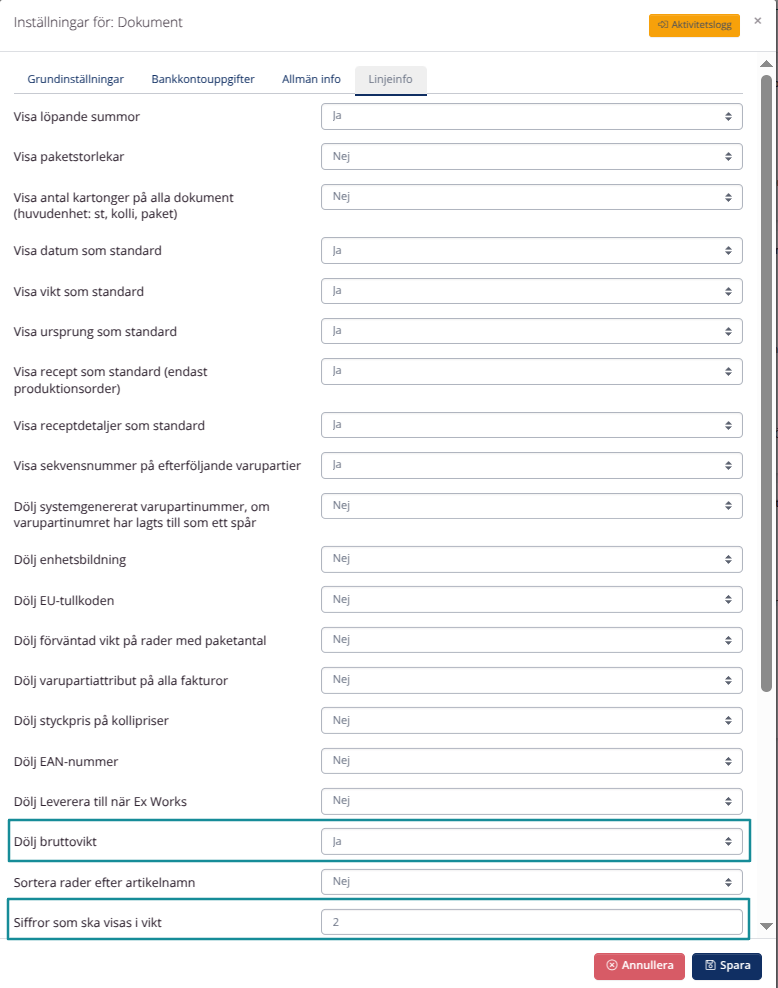Click the scrollbar down arrow
This screenshot has height=988, width=778.
coord(767,927)
